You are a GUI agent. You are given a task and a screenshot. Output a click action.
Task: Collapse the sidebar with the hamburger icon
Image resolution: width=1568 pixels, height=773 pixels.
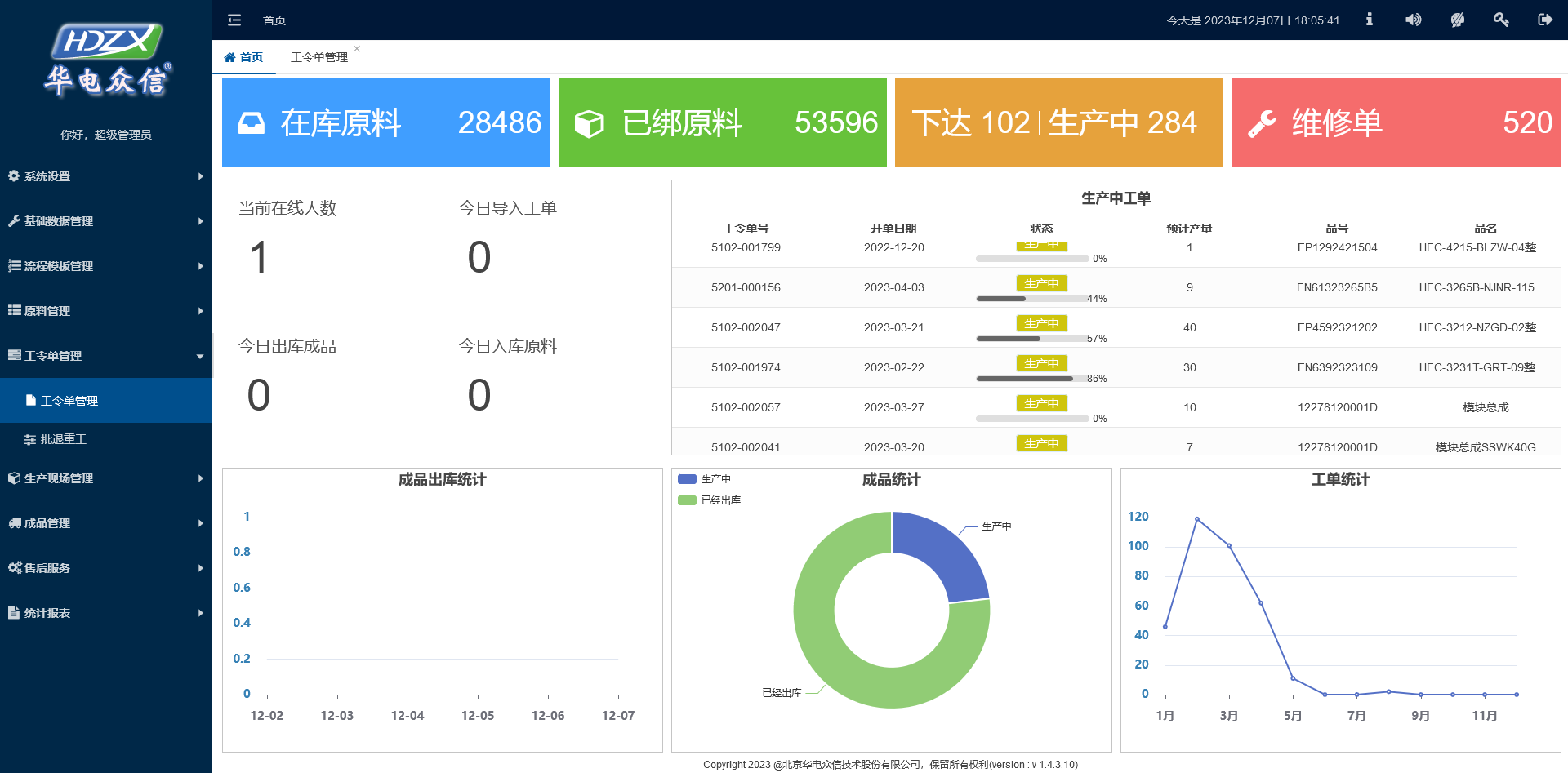point(234,20)
